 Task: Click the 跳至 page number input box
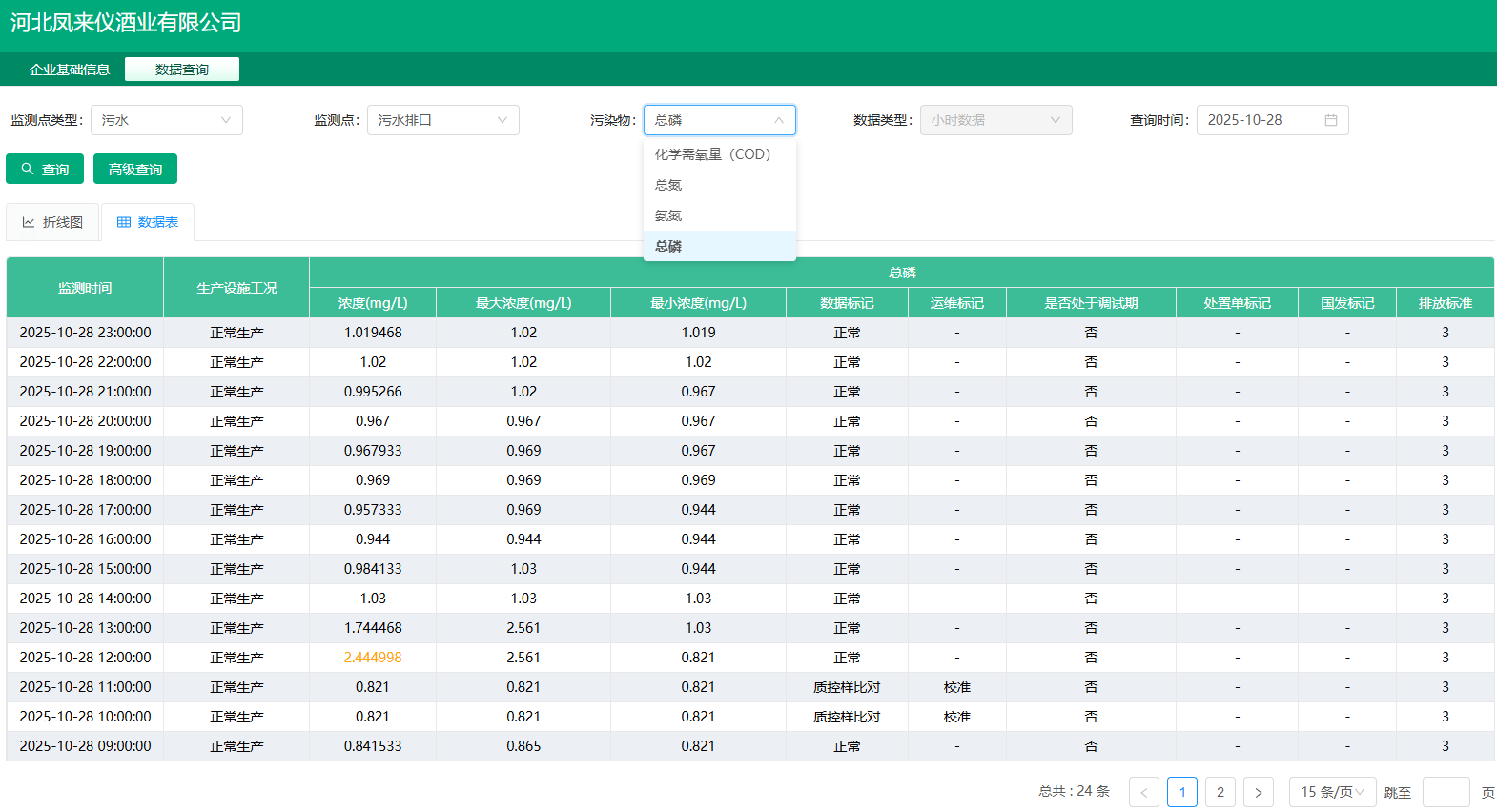[1446, 792]
